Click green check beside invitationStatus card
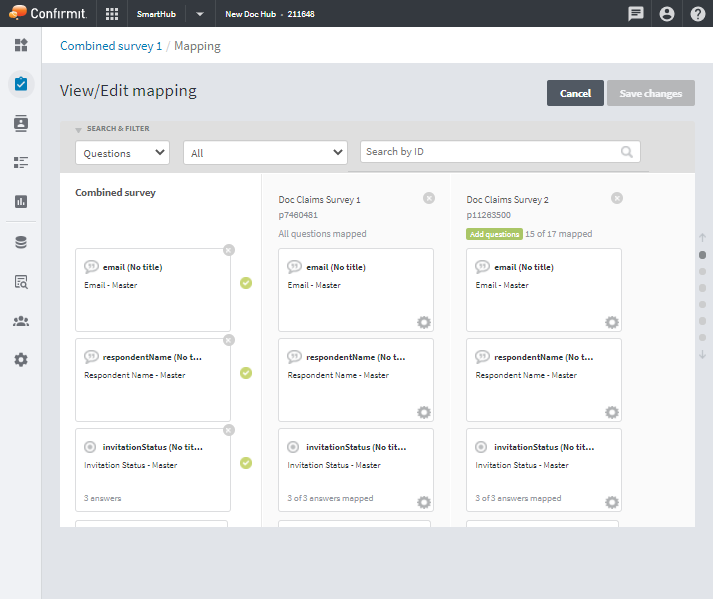 coord(246,463)
